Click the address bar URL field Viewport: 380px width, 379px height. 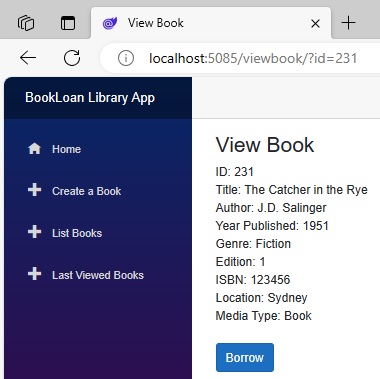pyautogui.click(x=253, y=58)
